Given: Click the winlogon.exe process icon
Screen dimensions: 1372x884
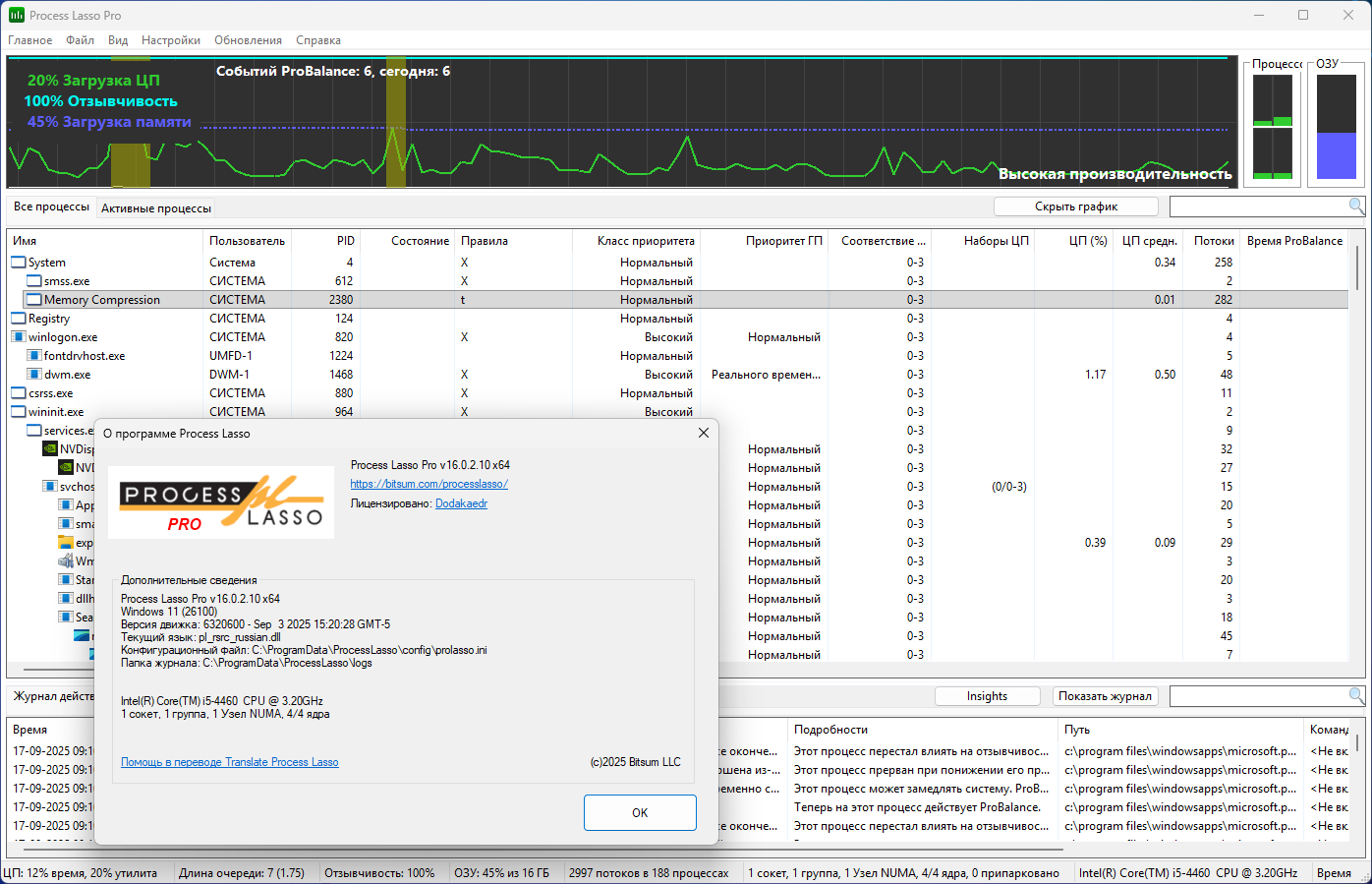Looking at the screenshot, I should [x=19, y=337].
